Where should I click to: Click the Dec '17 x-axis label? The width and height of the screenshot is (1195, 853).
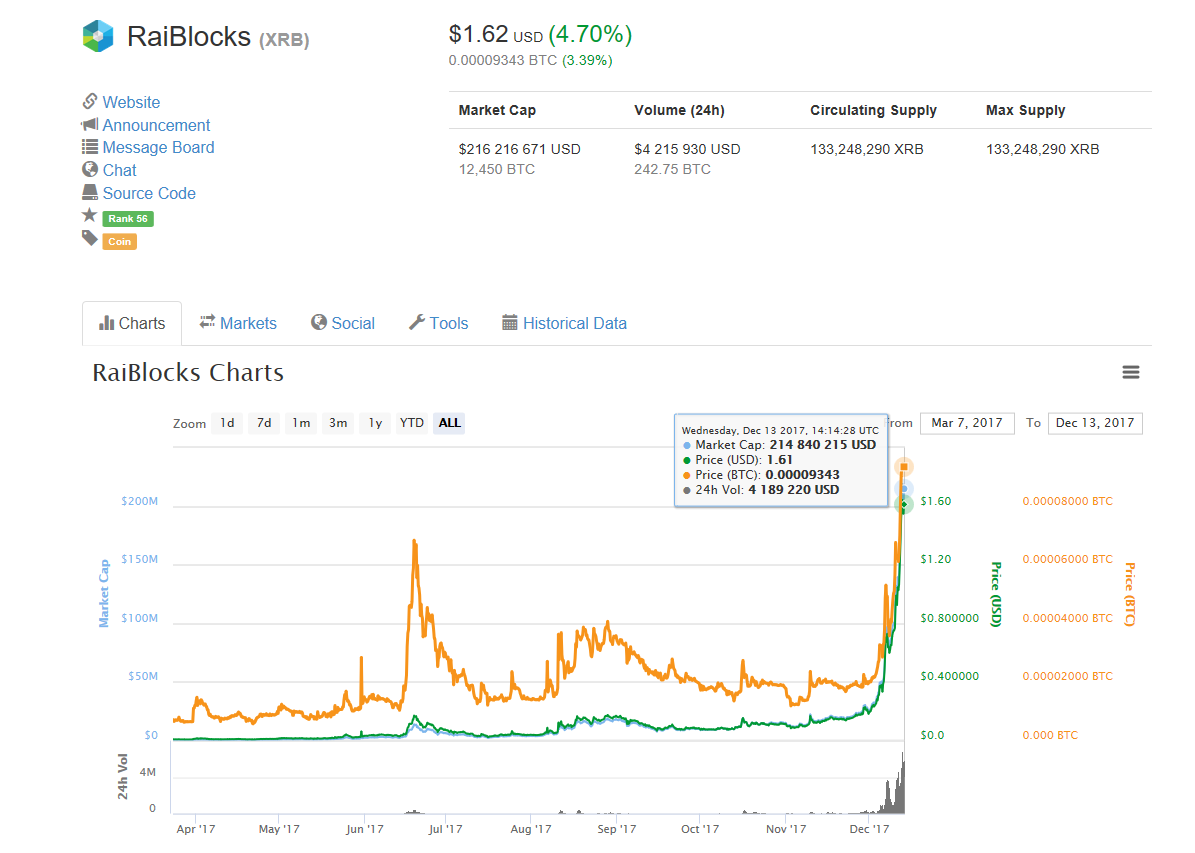click(870, 829)
